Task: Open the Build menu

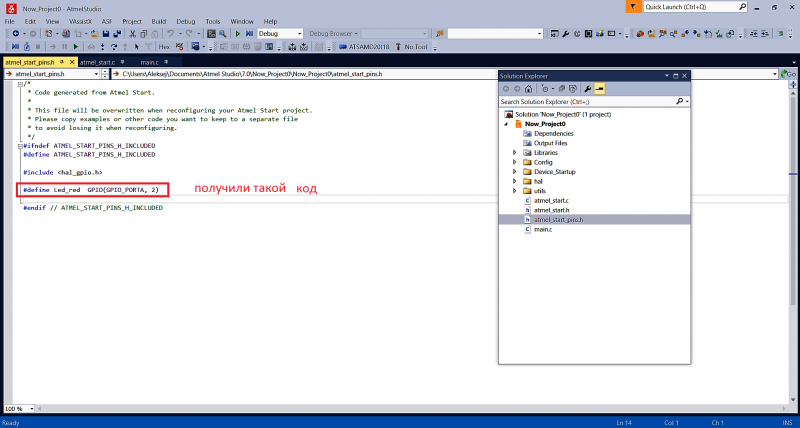Action: click(x=159, y=21)
